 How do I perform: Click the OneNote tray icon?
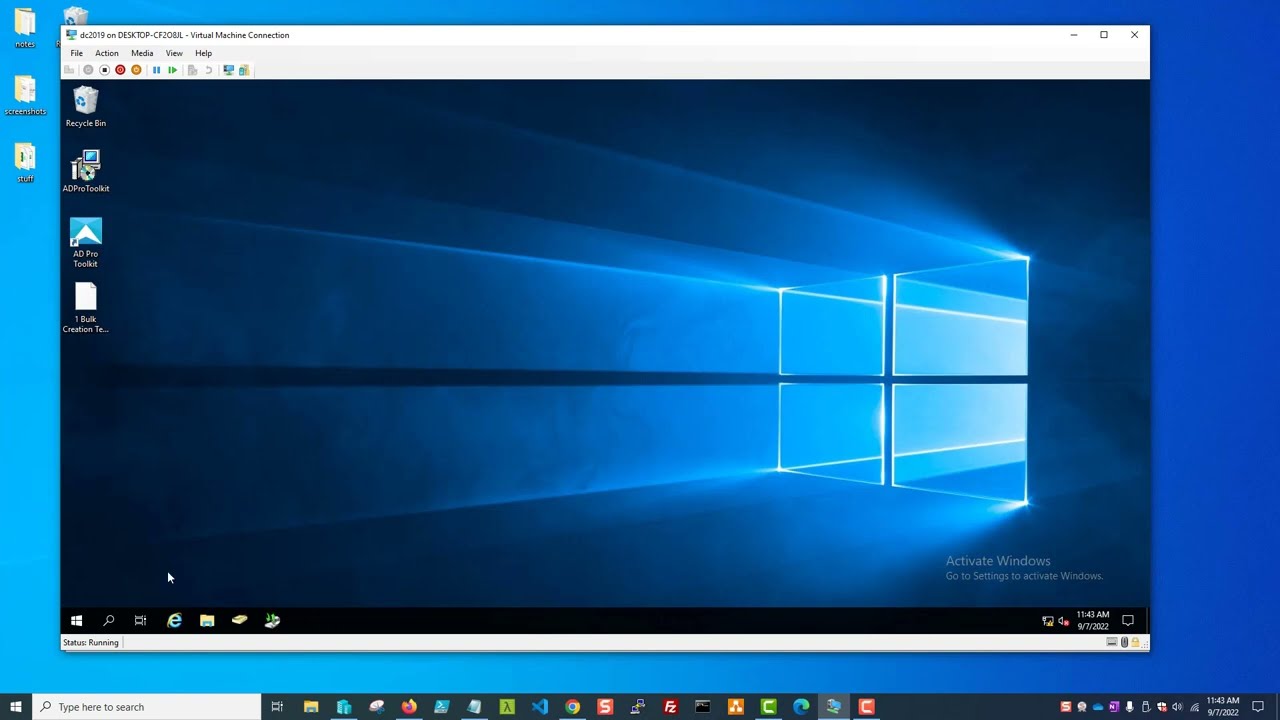[1114, 707]
